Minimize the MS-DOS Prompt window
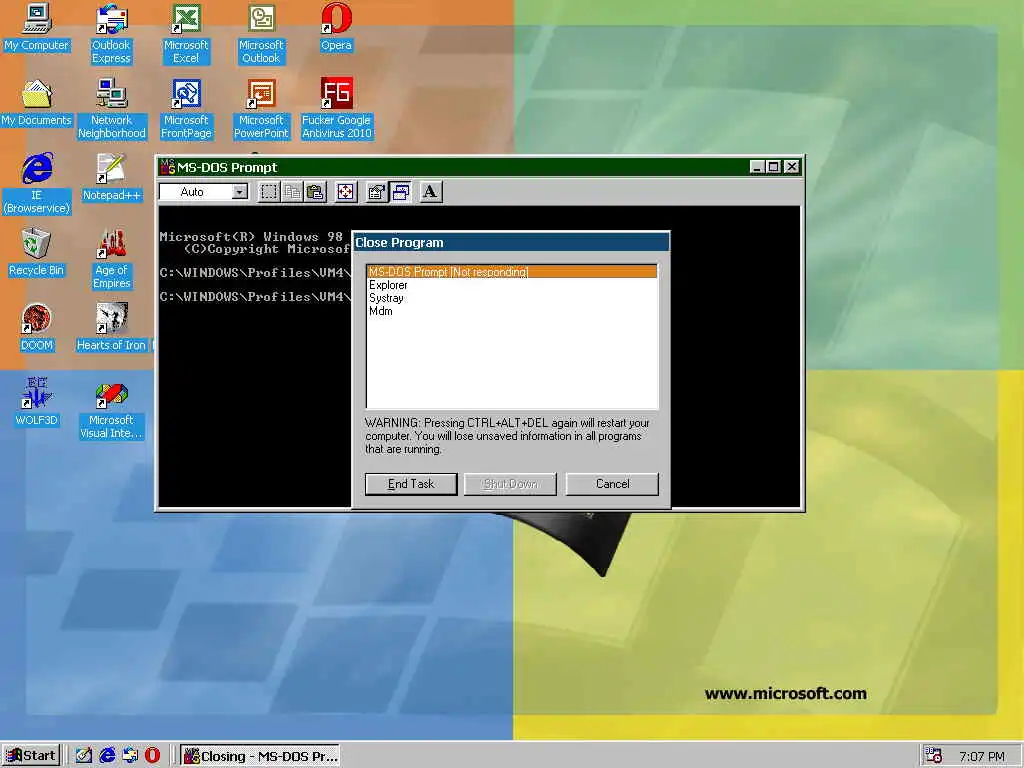 (757, 167)
